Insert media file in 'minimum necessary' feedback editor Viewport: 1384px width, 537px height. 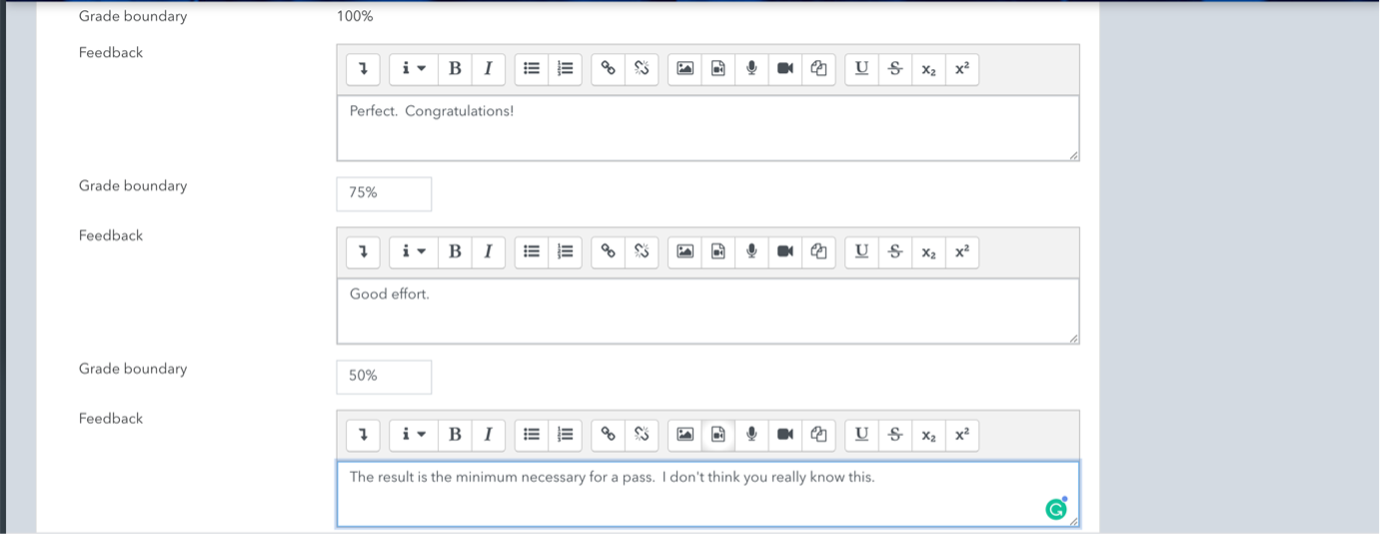coord(718,435)
